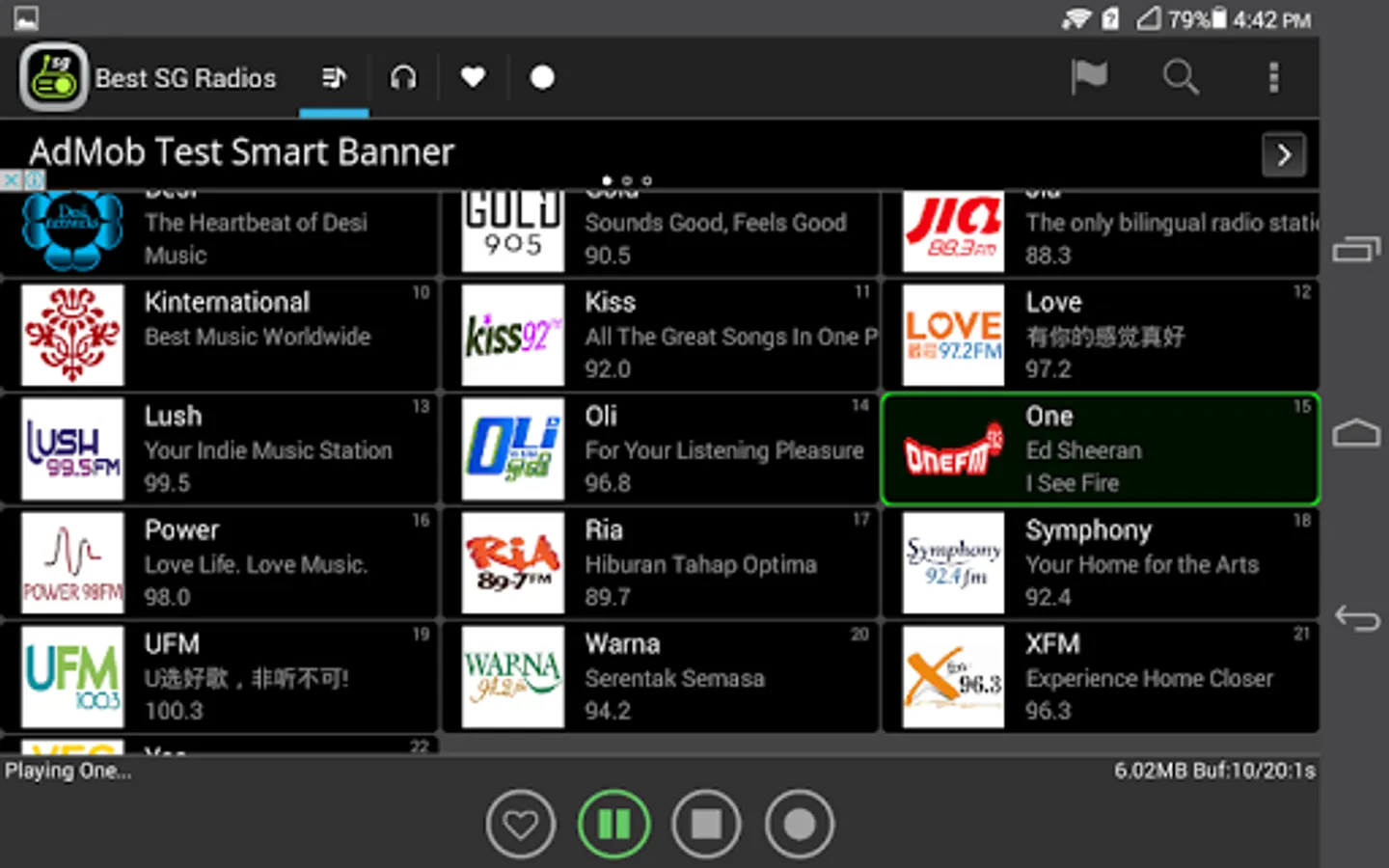This screenshot has height=868, width=1389.
Task: Tap the Wi-Fi status icon
Action: [1076, 19]
